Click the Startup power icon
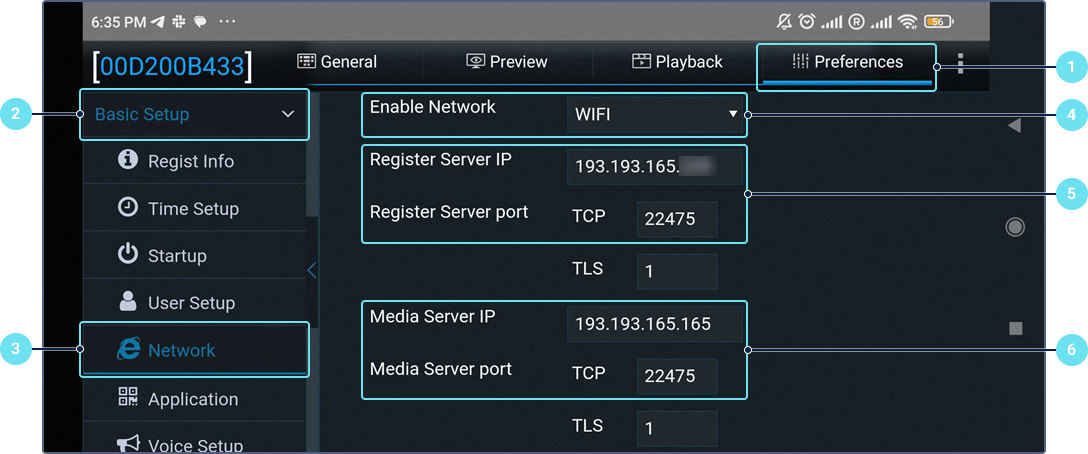This screenshot has height=454, width=1088. 128,254
